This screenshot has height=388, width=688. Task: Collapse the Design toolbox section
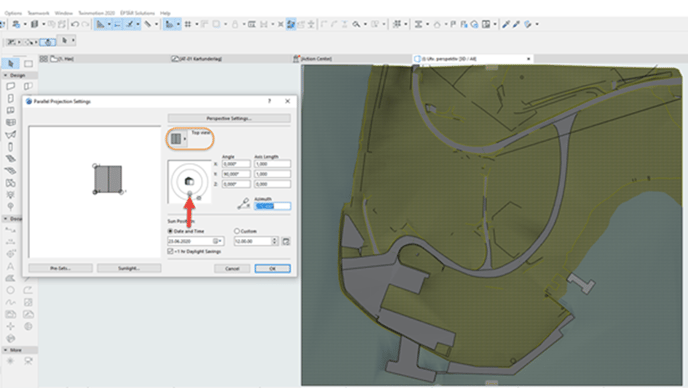coord(5,75)
